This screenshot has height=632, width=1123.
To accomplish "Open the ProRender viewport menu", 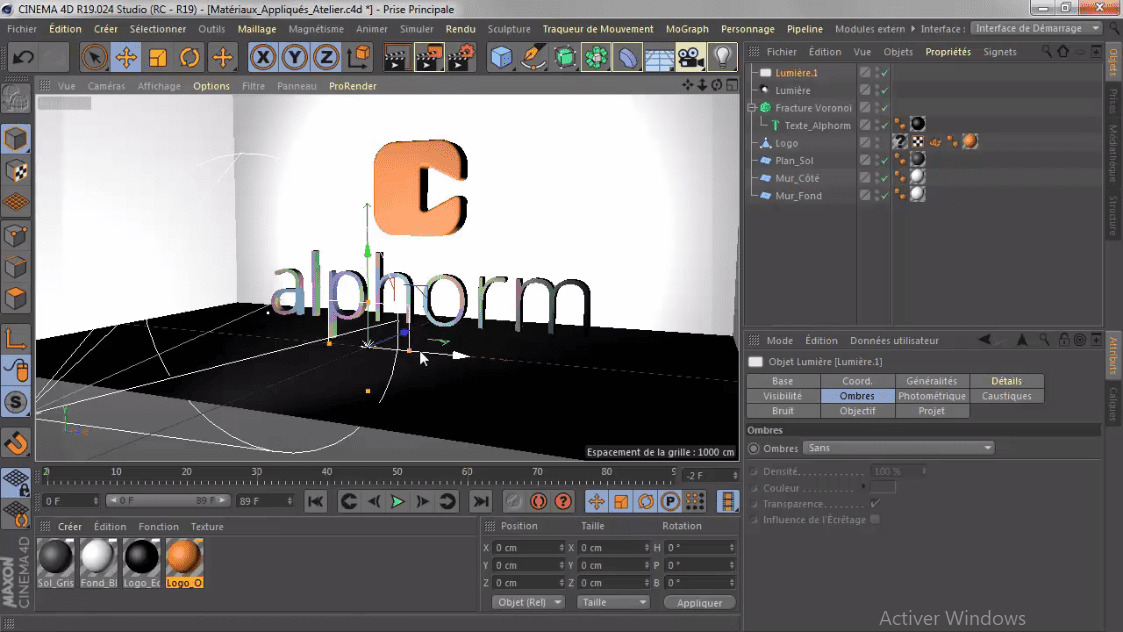I will pos(352,86).
